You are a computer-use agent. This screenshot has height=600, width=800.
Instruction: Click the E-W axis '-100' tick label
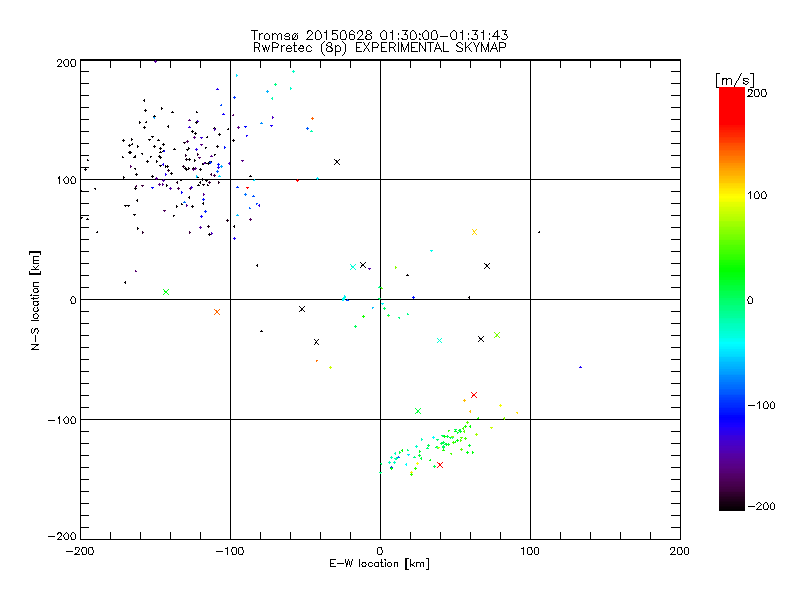[x=230, y=551]
